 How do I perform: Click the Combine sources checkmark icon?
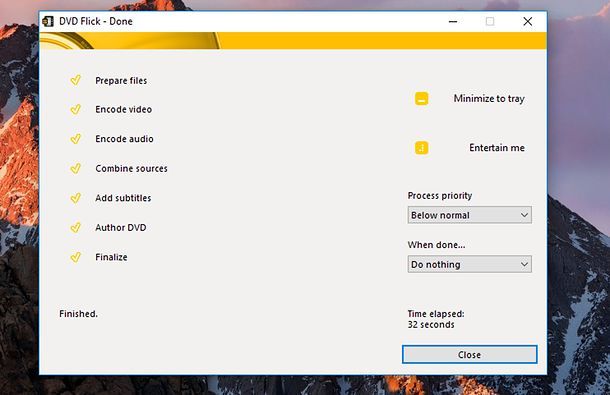coord(75,169)
